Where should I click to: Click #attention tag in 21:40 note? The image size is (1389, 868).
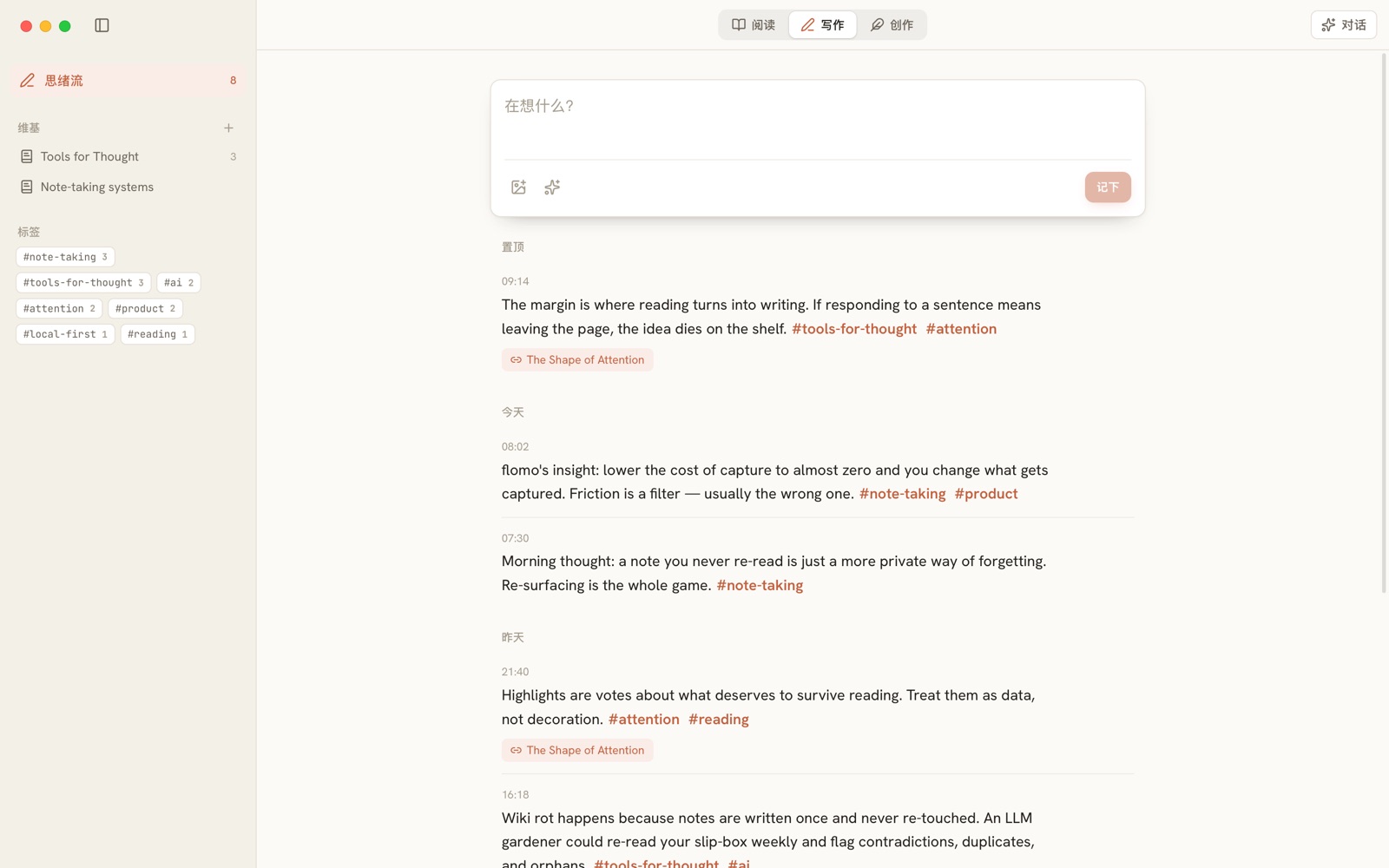(x=643, y=720)
